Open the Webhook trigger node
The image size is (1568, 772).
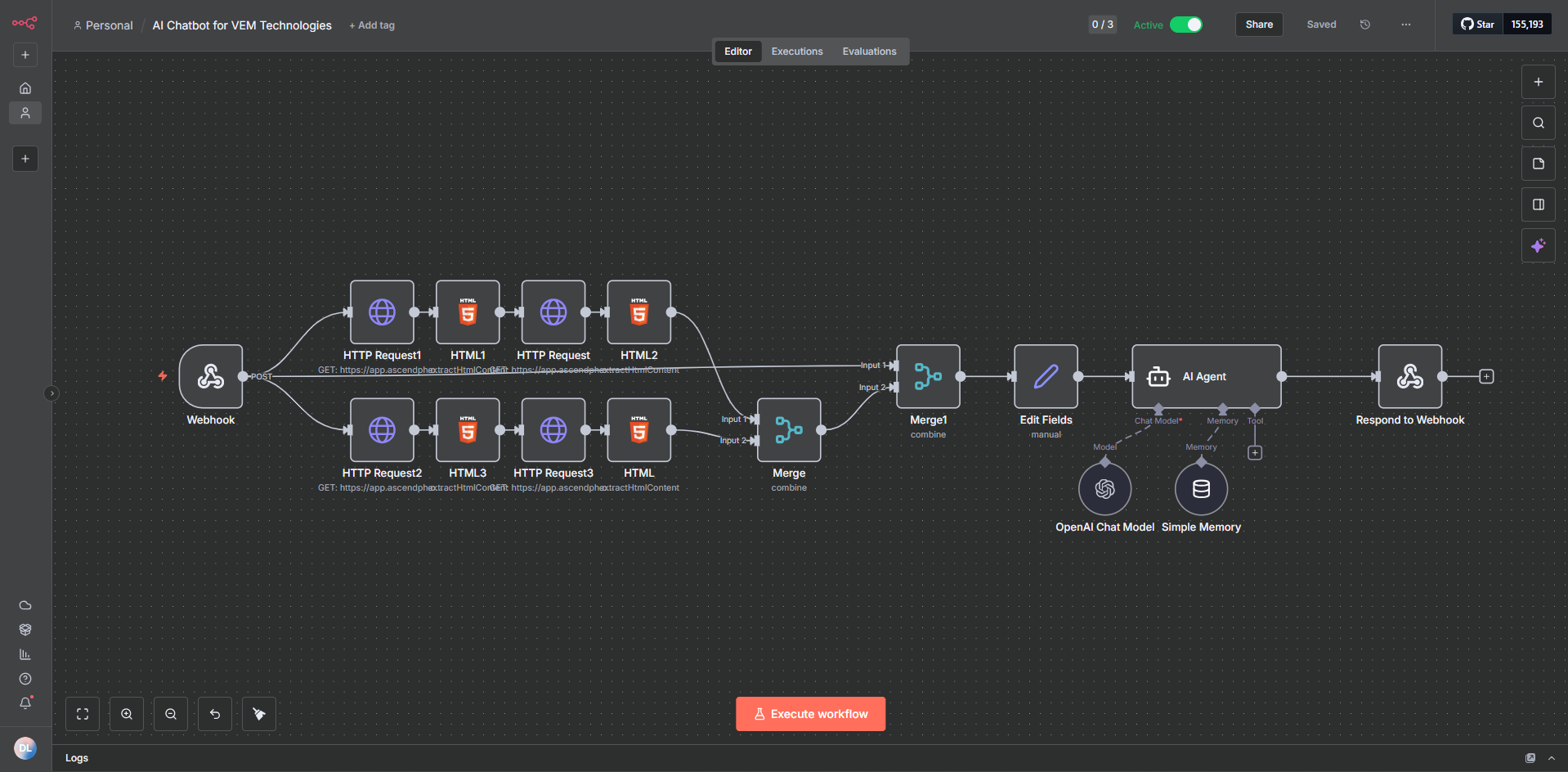click(211, 376)
